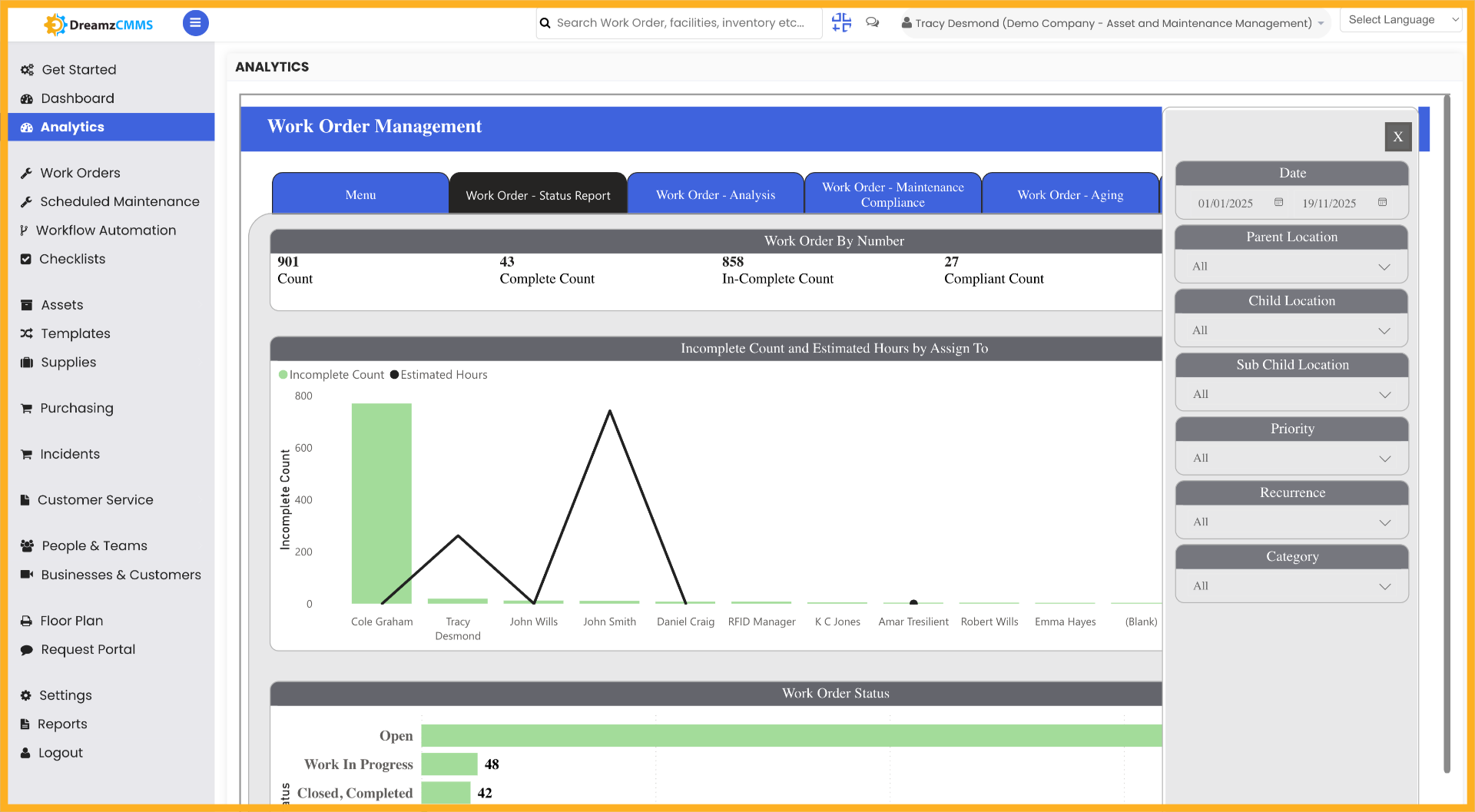Click the DreamzCMMS logo
The image size is (1475, 812).
click(x=99, y=25)
